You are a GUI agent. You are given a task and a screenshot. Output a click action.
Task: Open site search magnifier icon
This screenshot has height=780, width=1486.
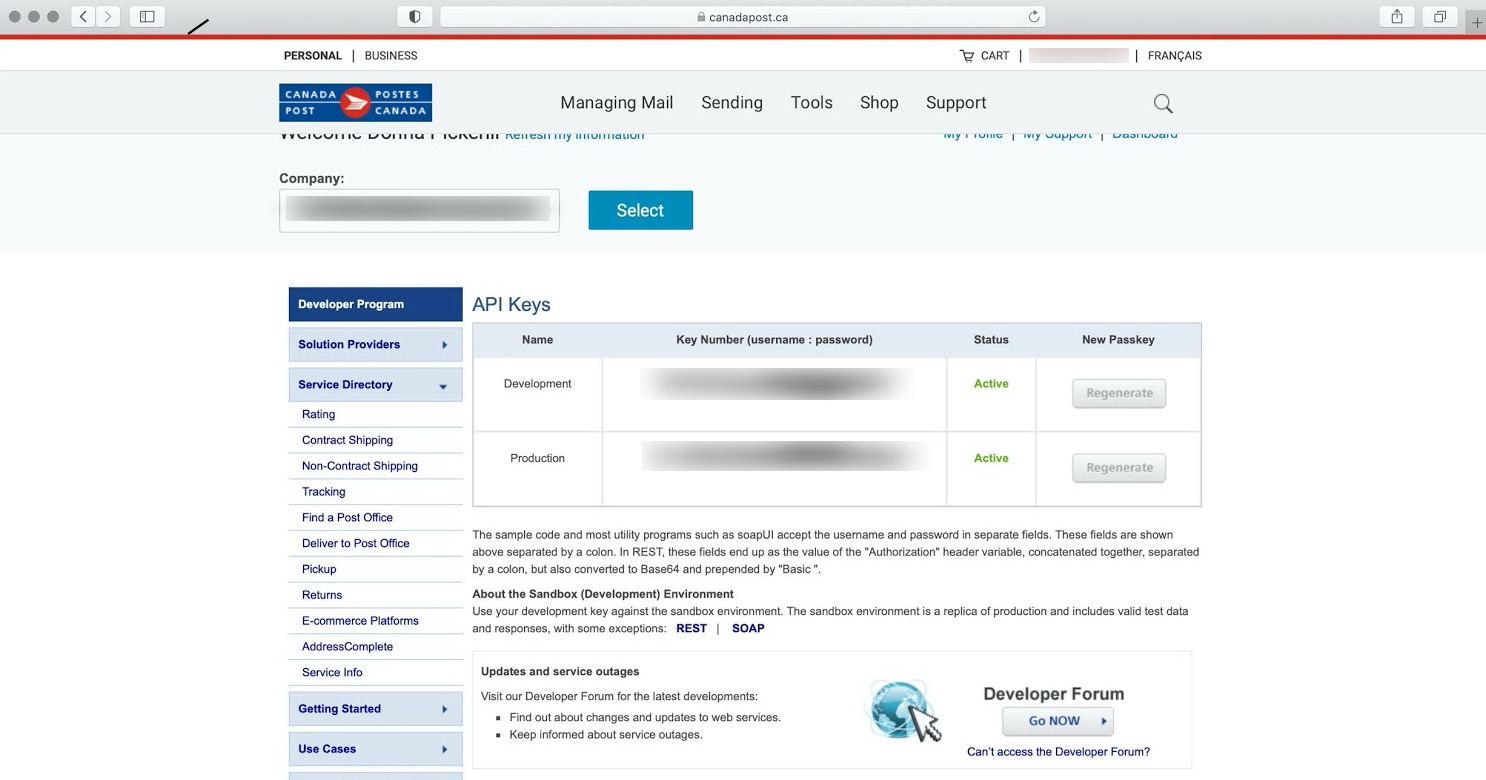[1163, 103]
